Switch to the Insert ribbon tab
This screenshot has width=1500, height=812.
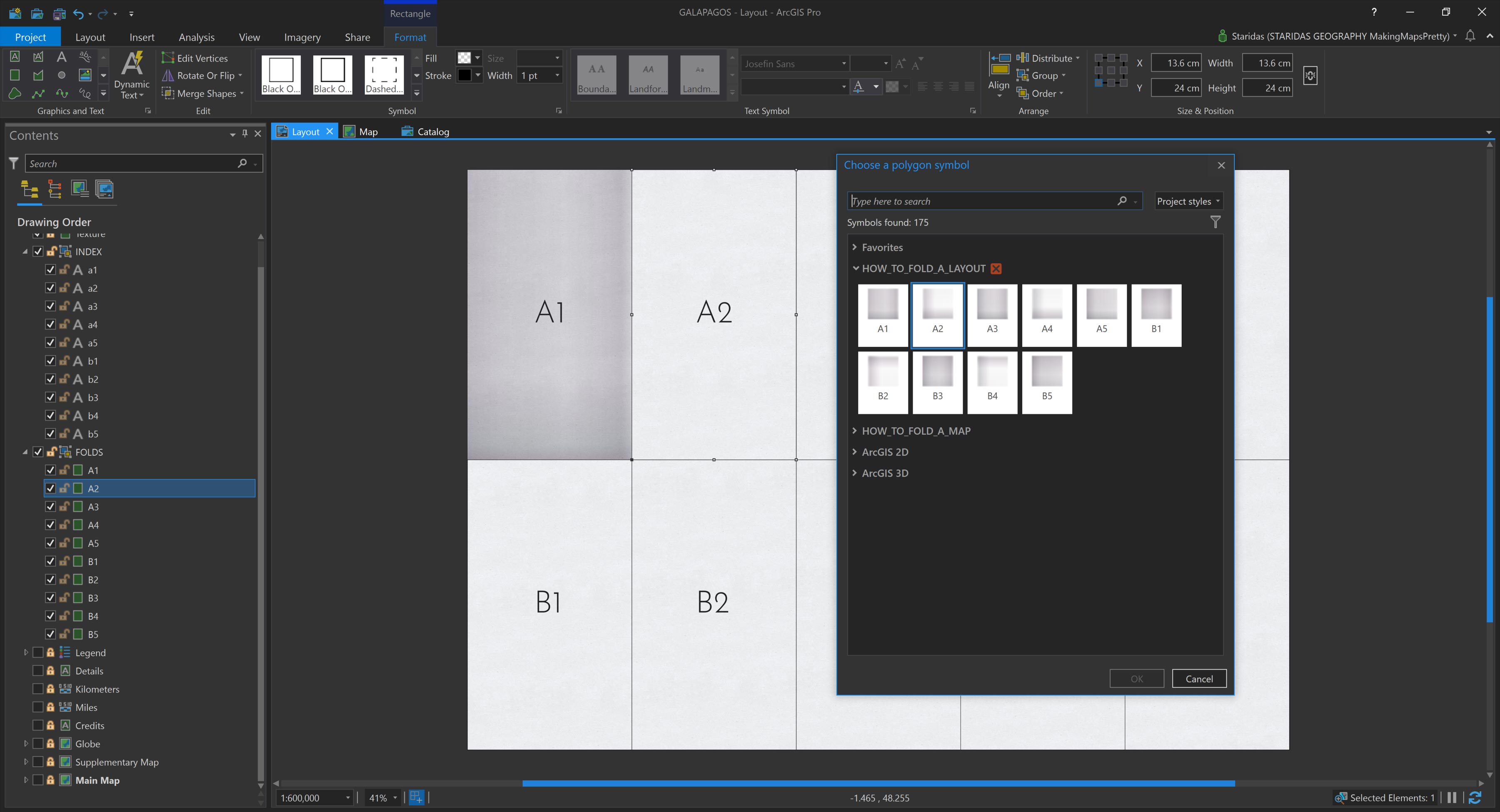point(142,37)
